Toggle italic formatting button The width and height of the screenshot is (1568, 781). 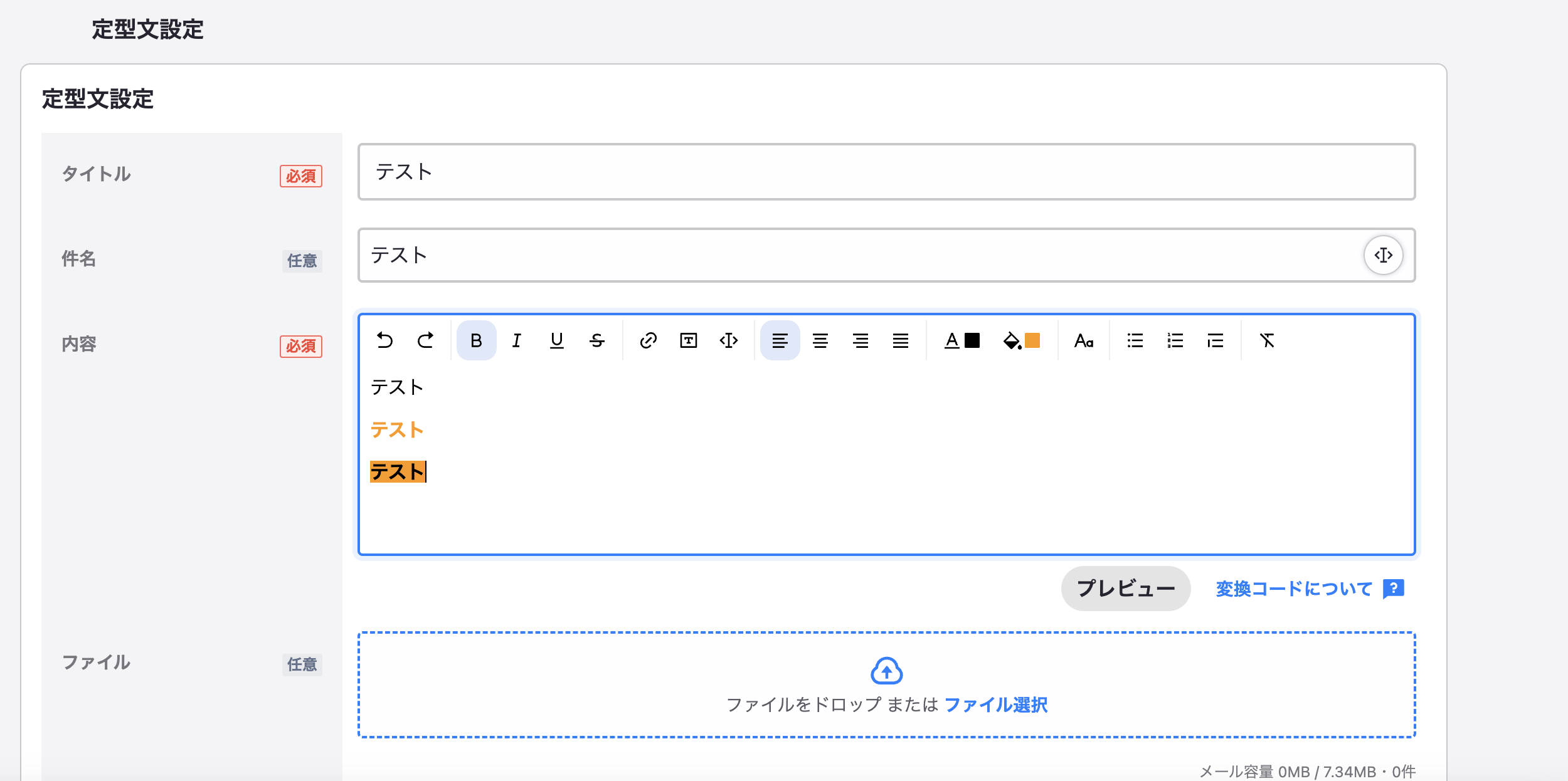[517, 340]
